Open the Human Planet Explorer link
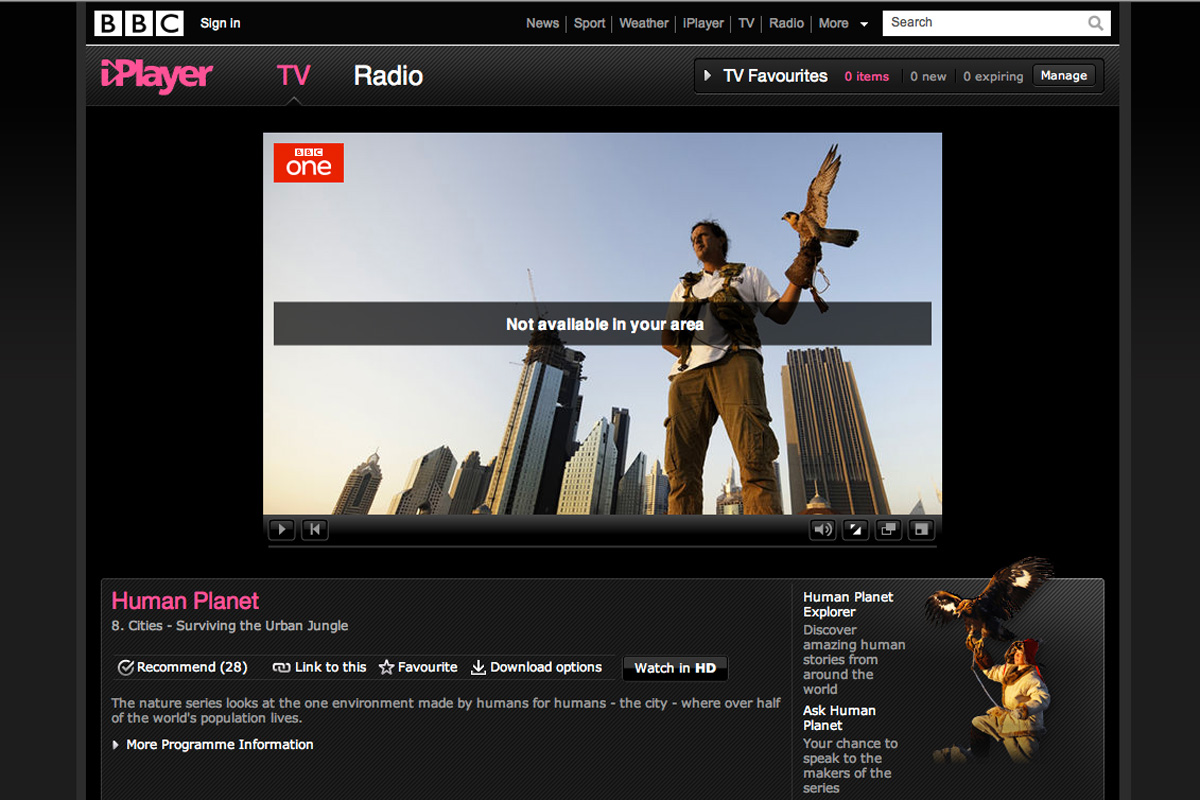Image resolution: width=1200 pixels, height=800 pixels. point(847,604)
